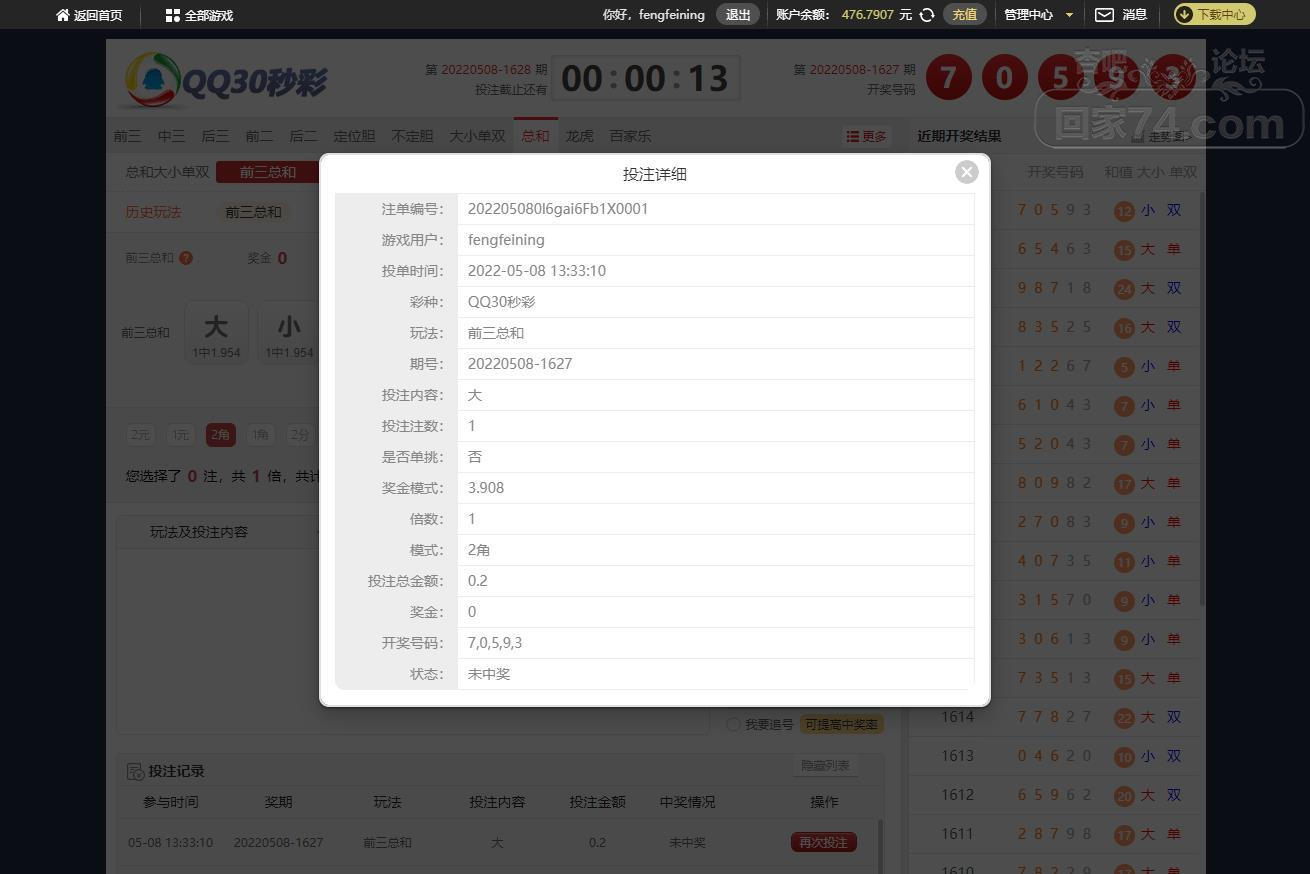The width and height of the screenshot is (1310, 874).
Task: Click the 奖金模式 value 3.908
Action: 486,488
